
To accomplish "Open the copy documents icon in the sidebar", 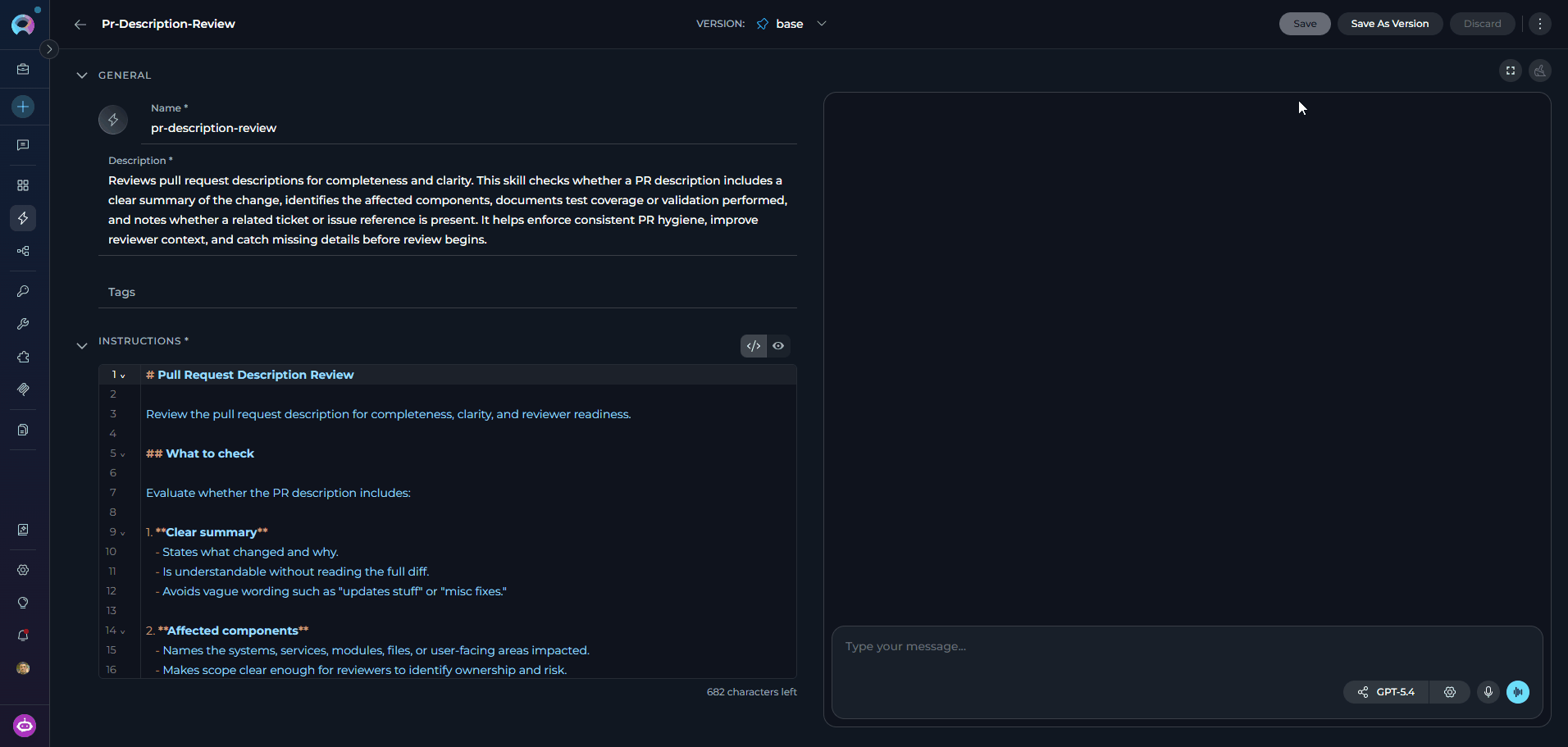I will click(x=23, y=430).
